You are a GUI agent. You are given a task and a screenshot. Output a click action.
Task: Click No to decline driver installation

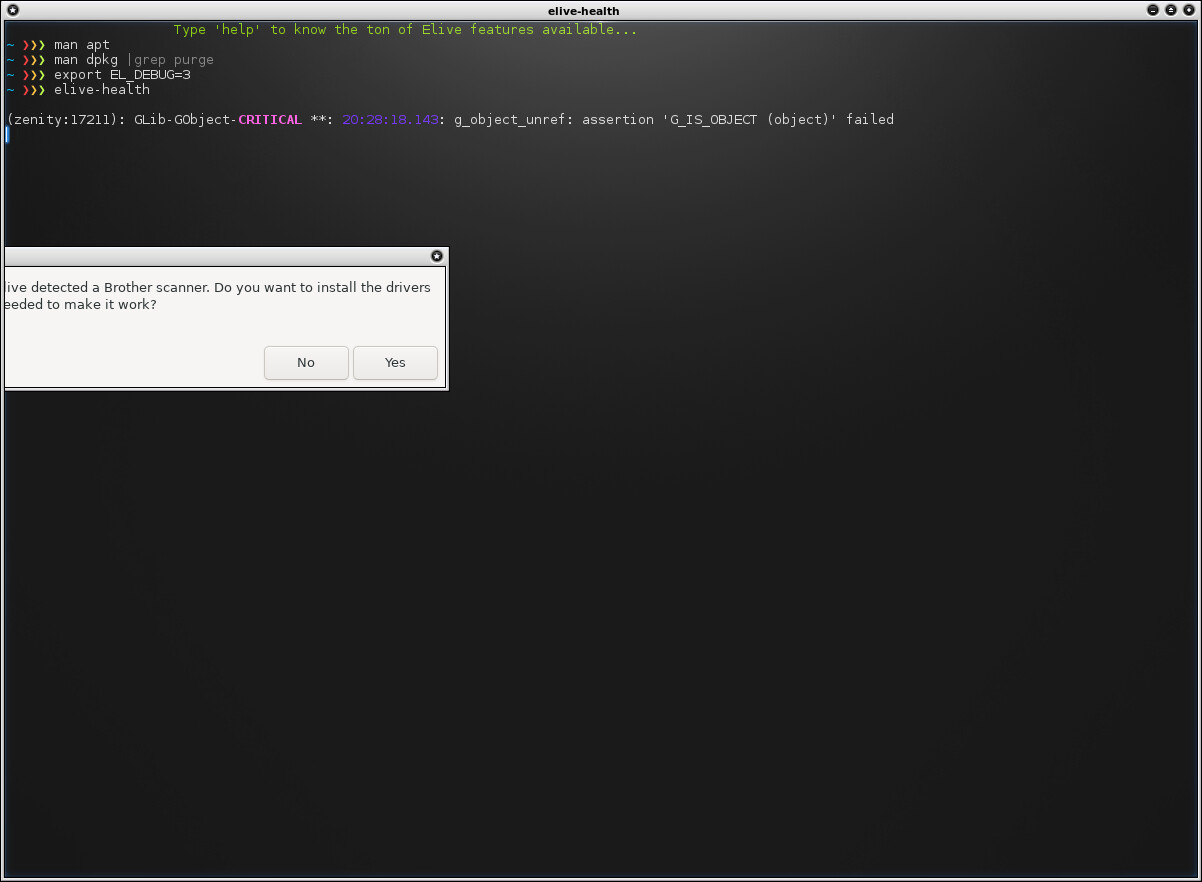pos(306,363)
